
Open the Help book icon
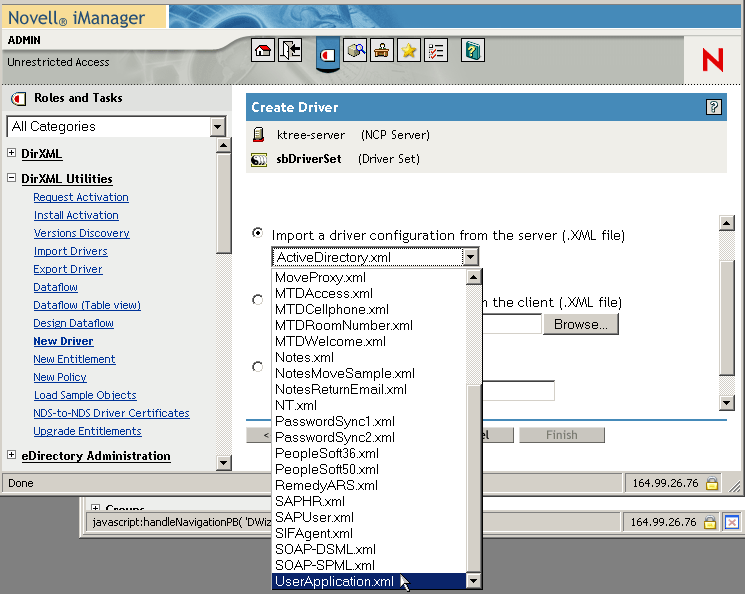473,50
